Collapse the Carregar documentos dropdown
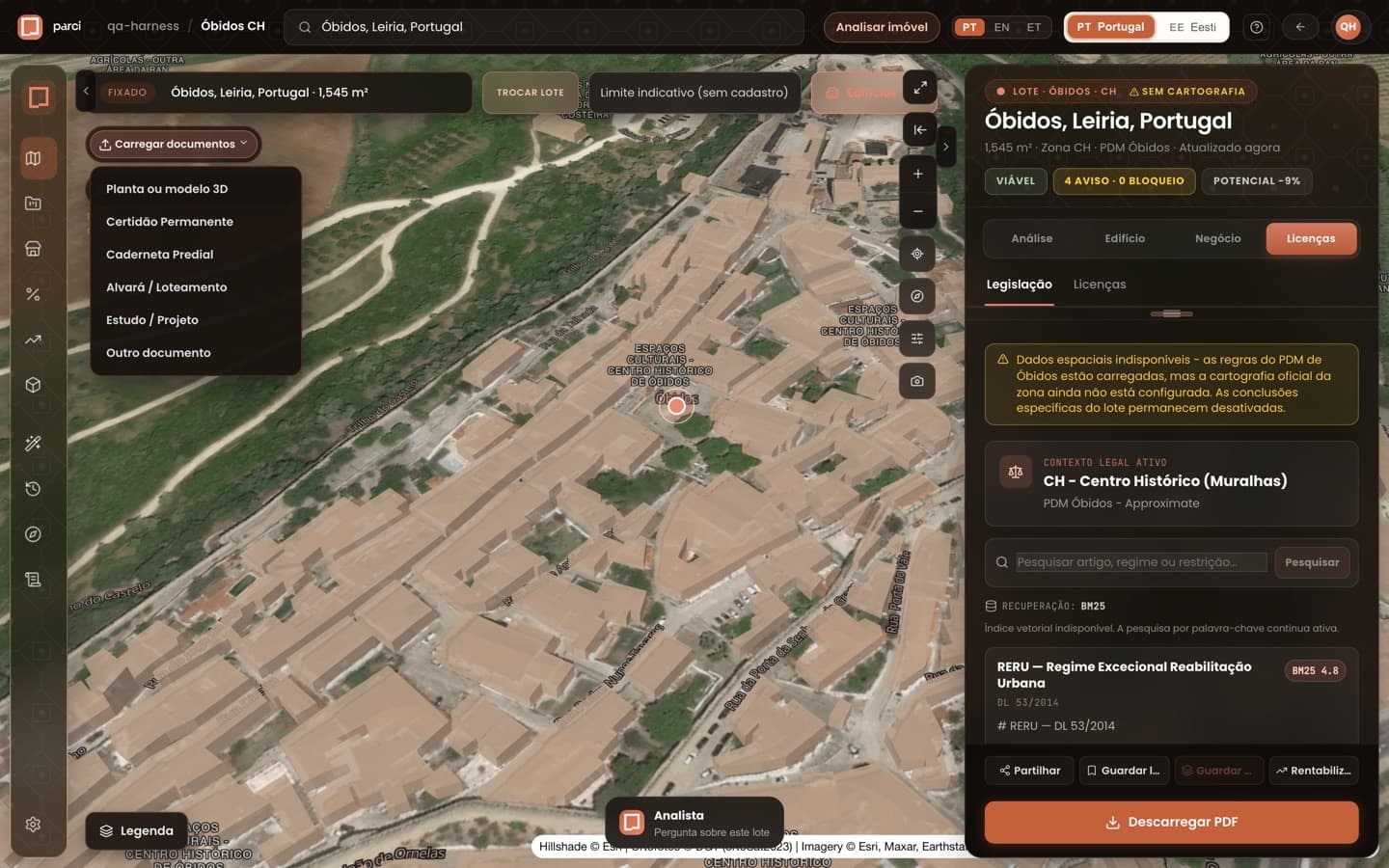The height and width of the screenshot is (868, 1389). coord(174,144)
